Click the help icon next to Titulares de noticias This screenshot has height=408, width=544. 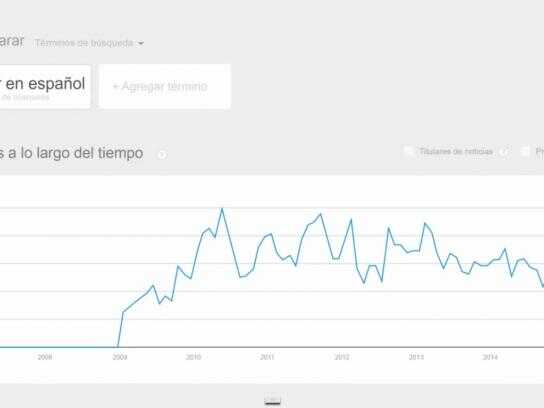505,152
